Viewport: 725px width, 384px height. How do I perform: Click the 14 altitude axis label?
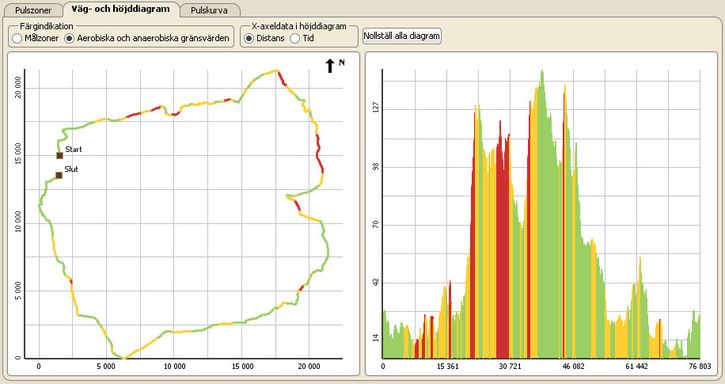[375, 338]
